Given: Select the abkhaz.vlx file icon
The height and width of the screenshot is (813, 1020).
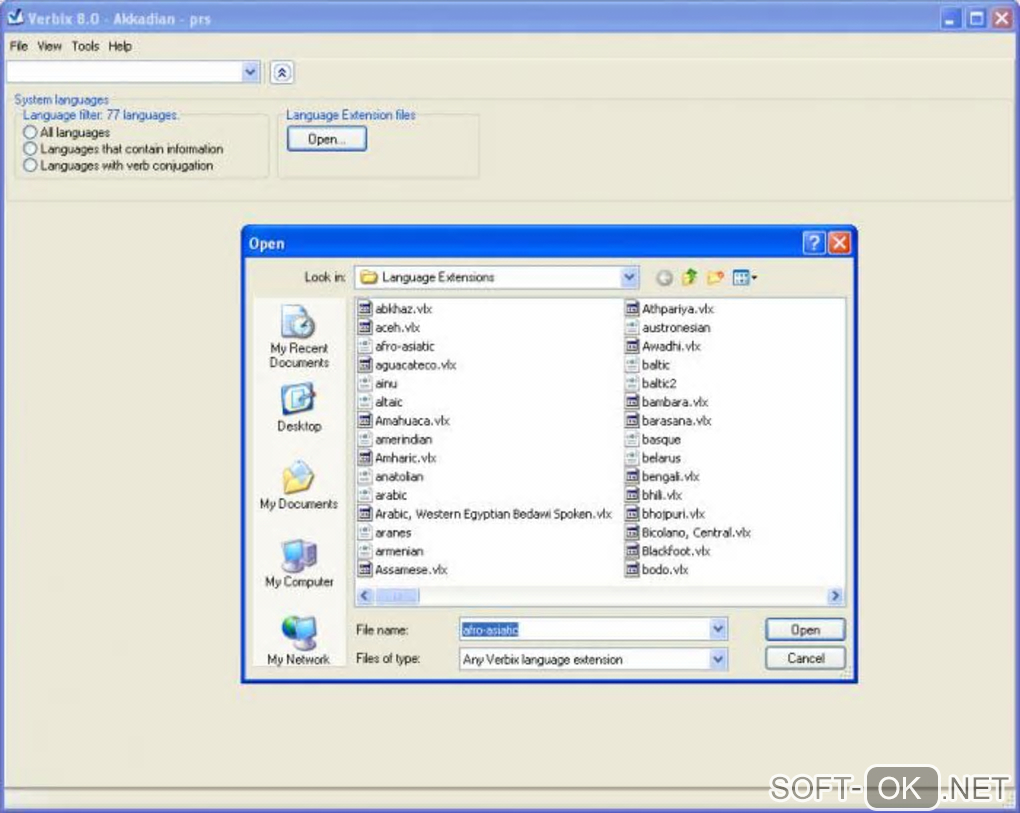Looking at the screenshot, I should click(365, 309).
